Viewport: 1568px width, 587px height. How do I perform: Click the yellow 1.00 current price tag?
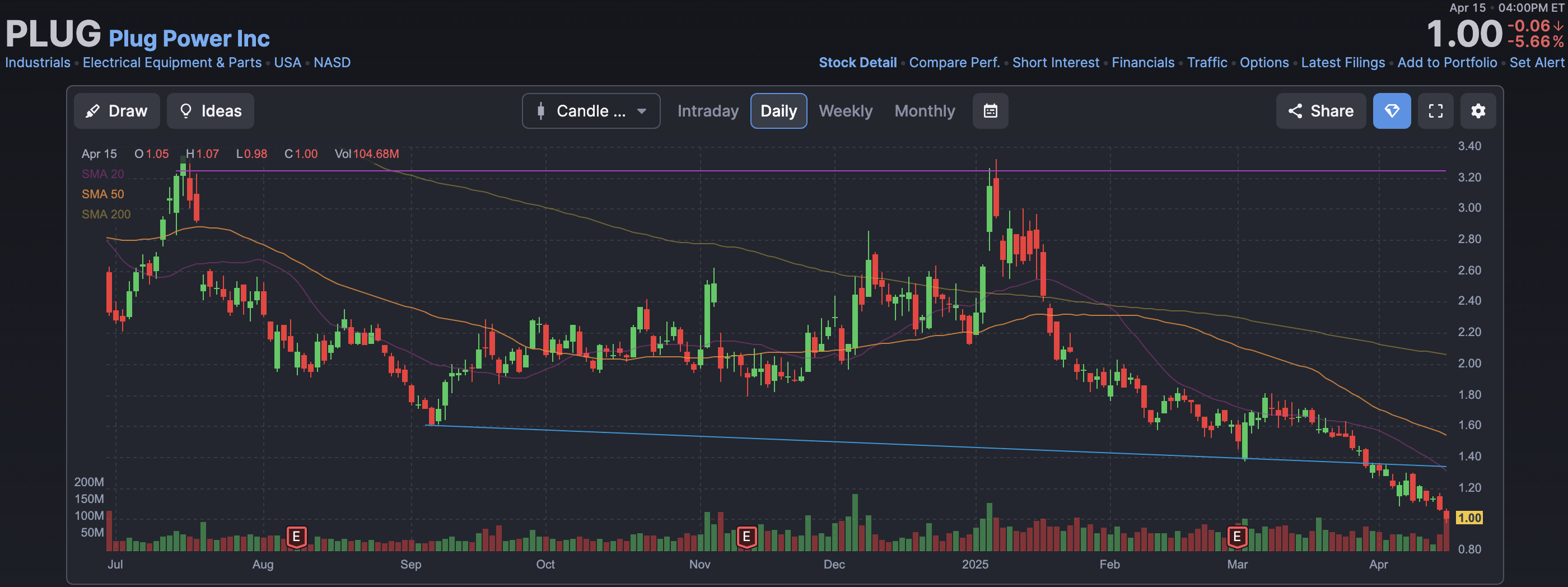pyautogui.click(x=1469, y=518)
